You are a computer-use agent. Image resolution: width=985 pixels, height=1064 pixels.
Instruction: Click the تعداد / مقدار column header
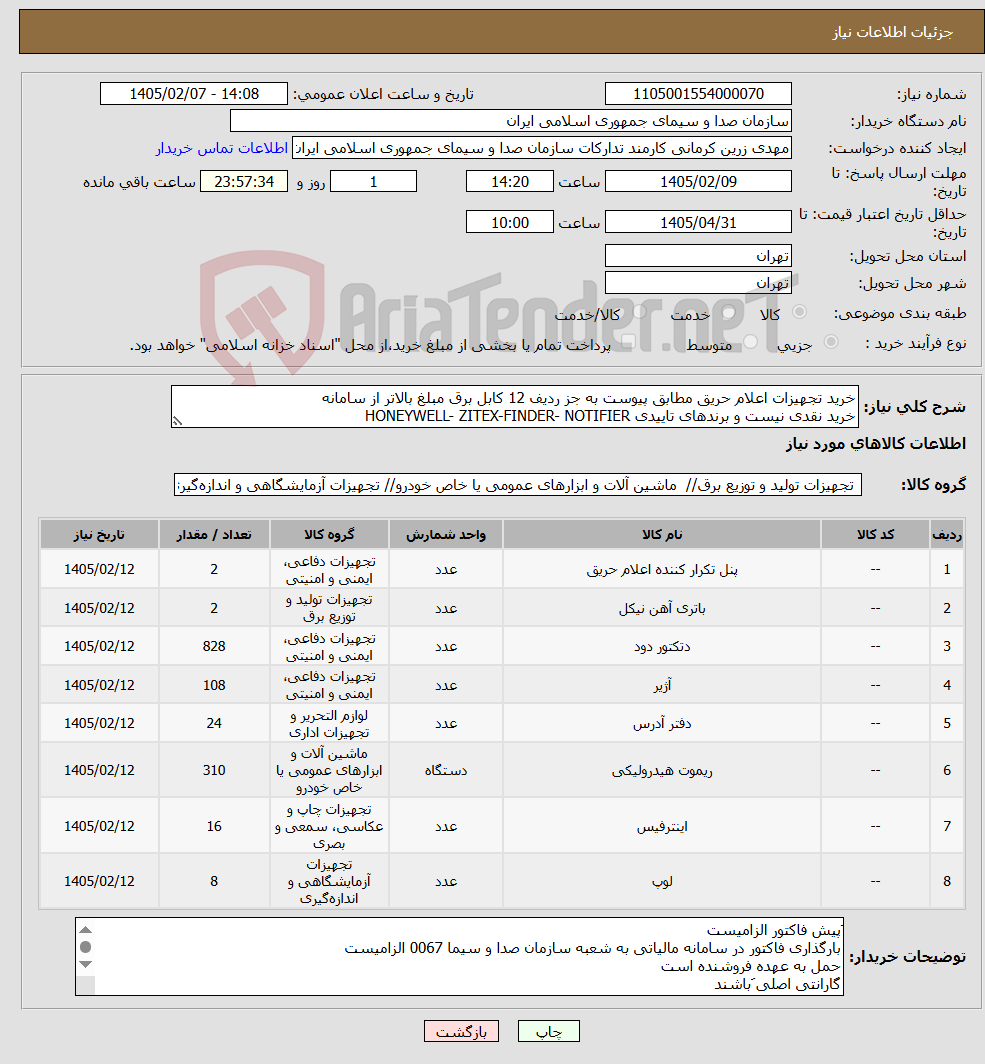tap(214, 535)
